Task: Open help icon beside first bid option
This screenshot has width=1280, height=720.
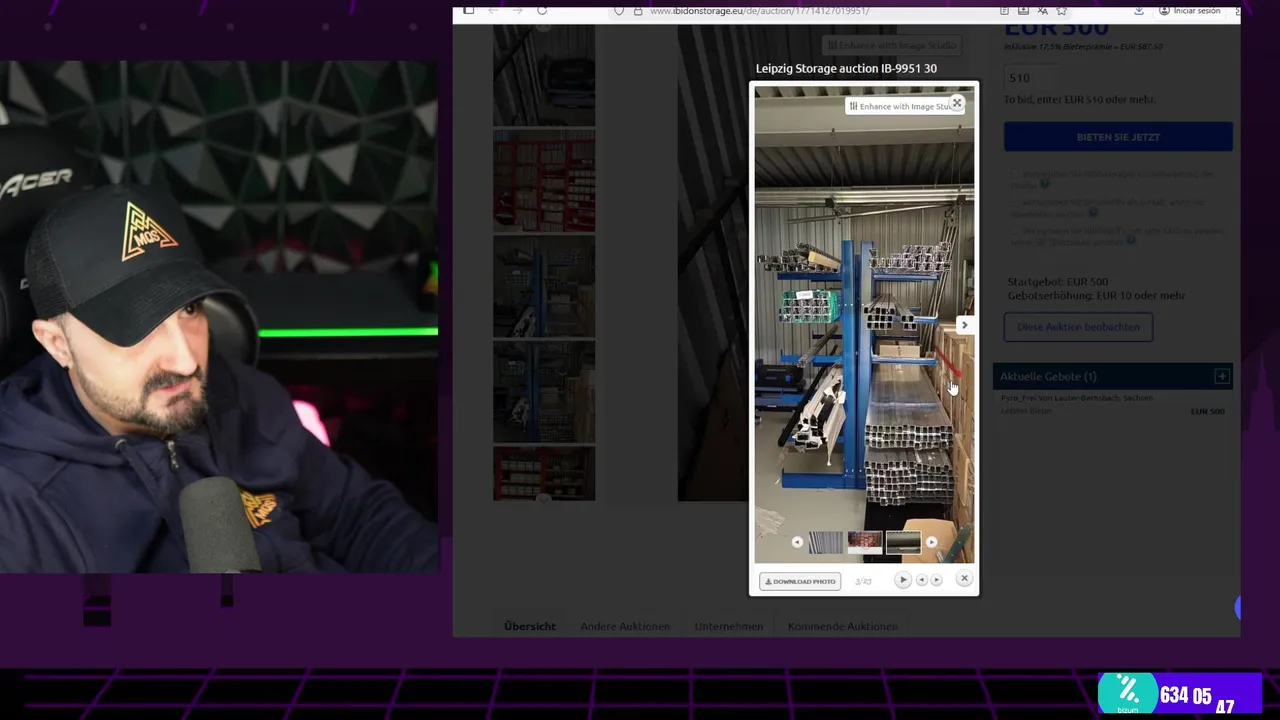Action: (1045, 184)
